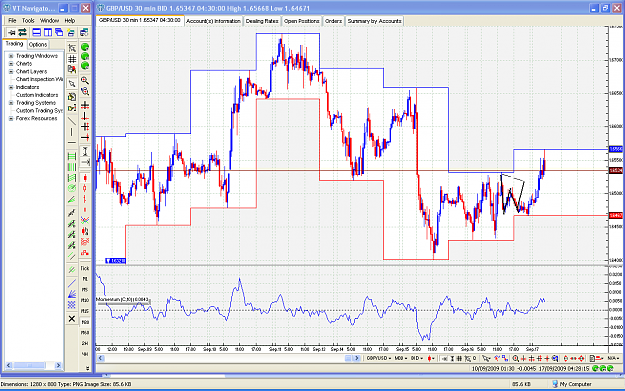Tile windows horizontally icon
625x391 pixels.
coord(37,32)
